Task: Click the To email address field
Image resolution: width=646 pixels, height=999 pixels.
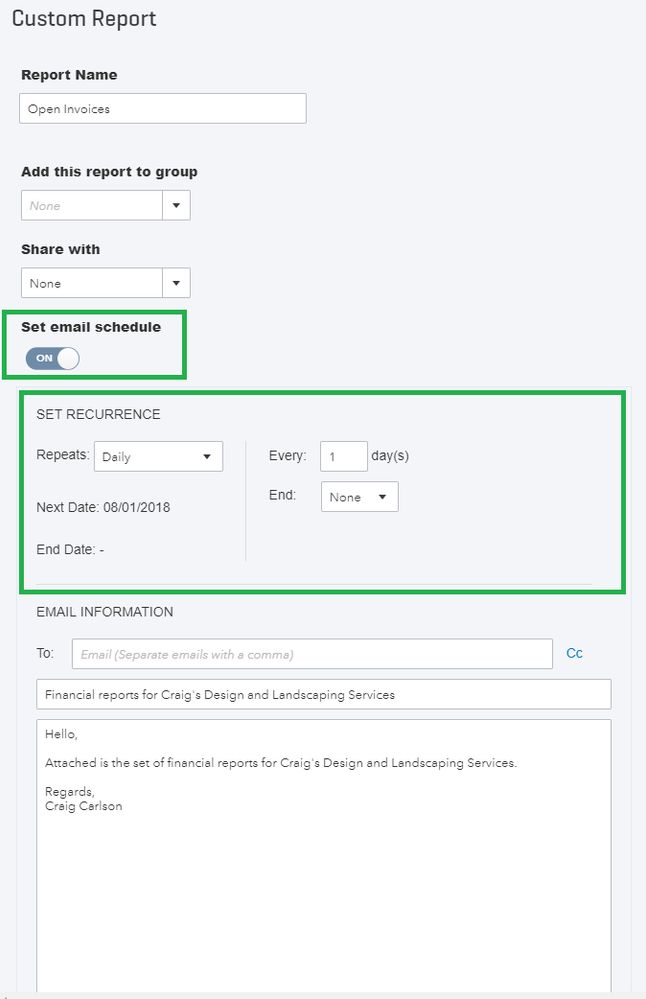Action: tap(312, 654)
